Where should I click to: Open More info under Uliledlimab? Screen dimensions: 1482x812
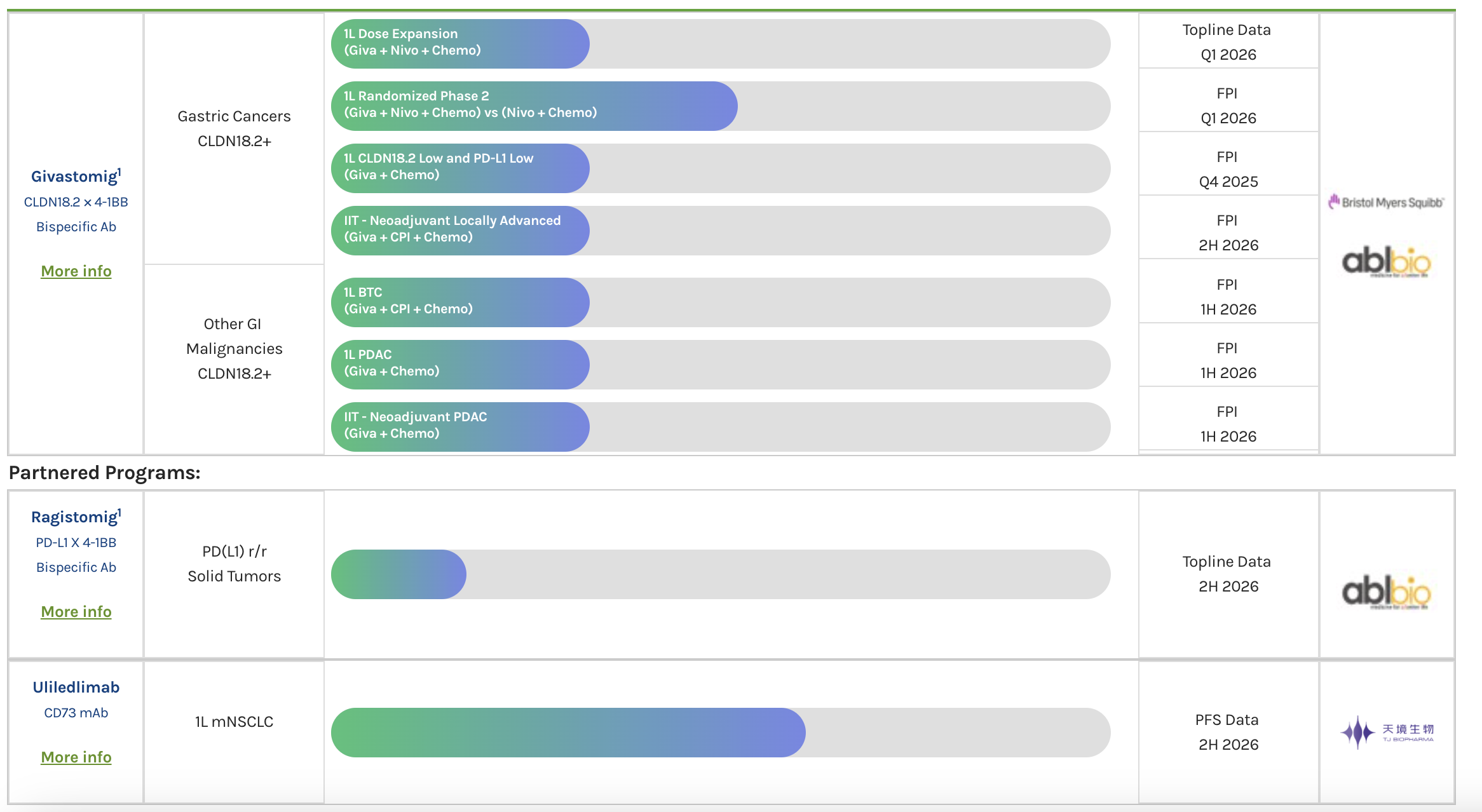click(x=76, y=757)
